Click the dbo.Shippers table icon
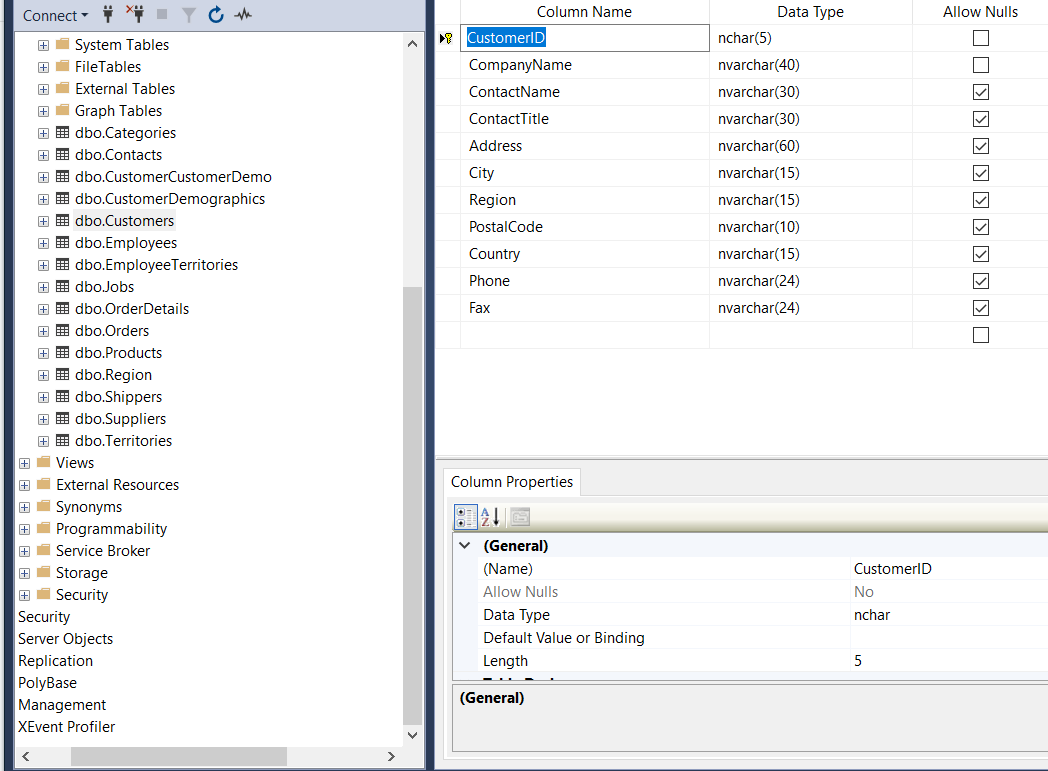This screenshot has height=771, width=1048. (62, 397)
